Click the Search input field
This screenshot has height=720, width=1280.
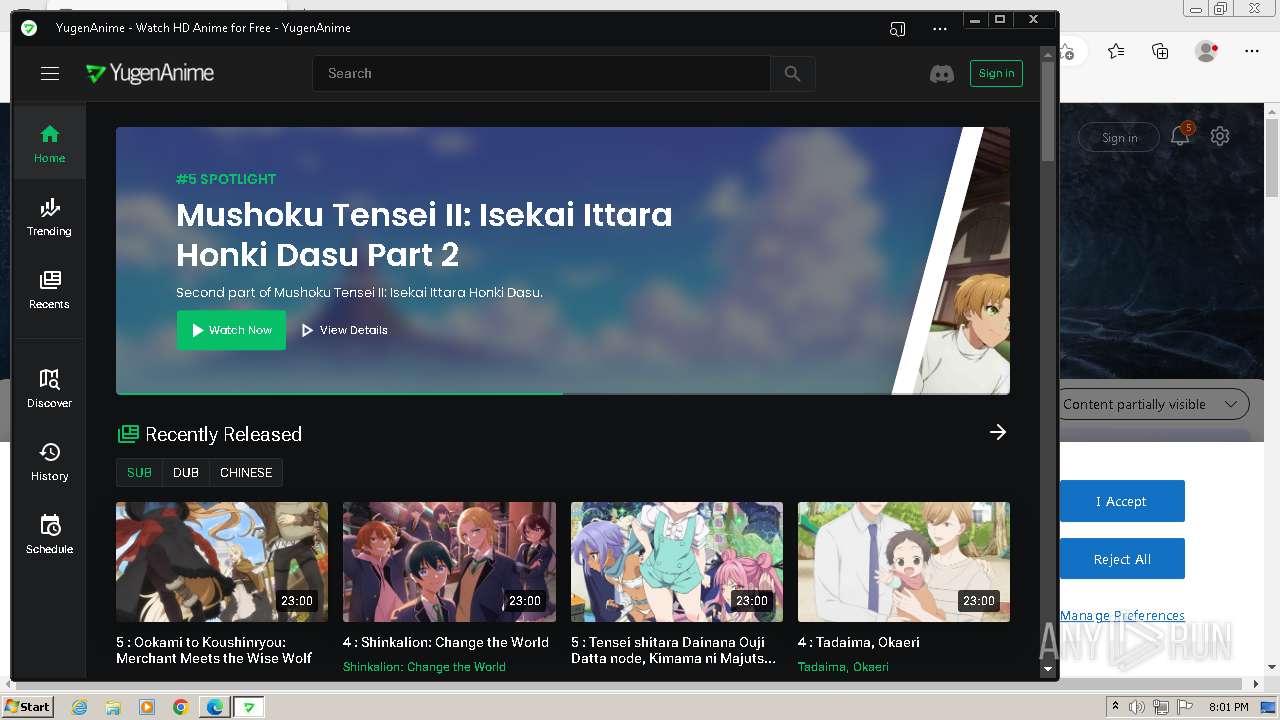pyautogui.click(x=541, y=73)
